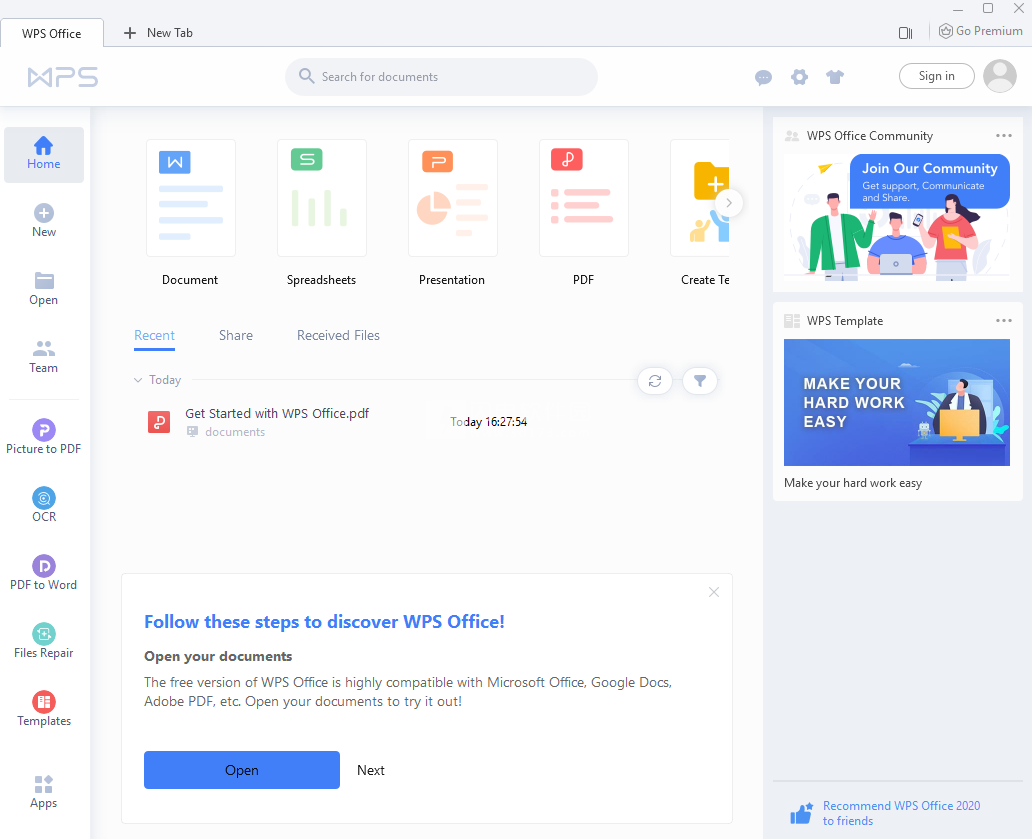The width and height of the screenshot is (1032, 839).
Task: Click Go Premium
Action: [x=980, y=31]
